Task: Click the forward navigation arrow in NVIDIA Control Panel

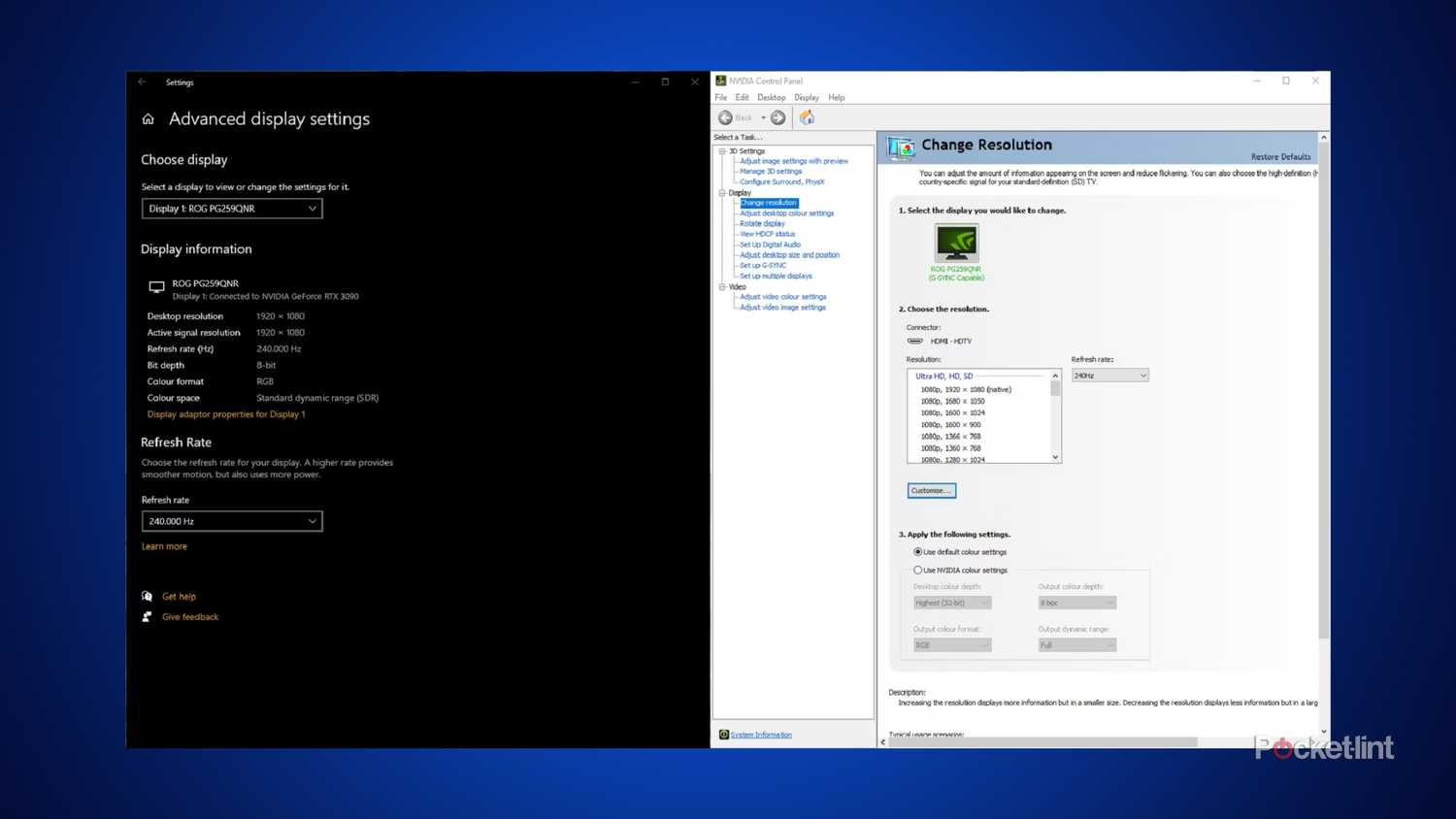Action: click(x=778, y=116)
